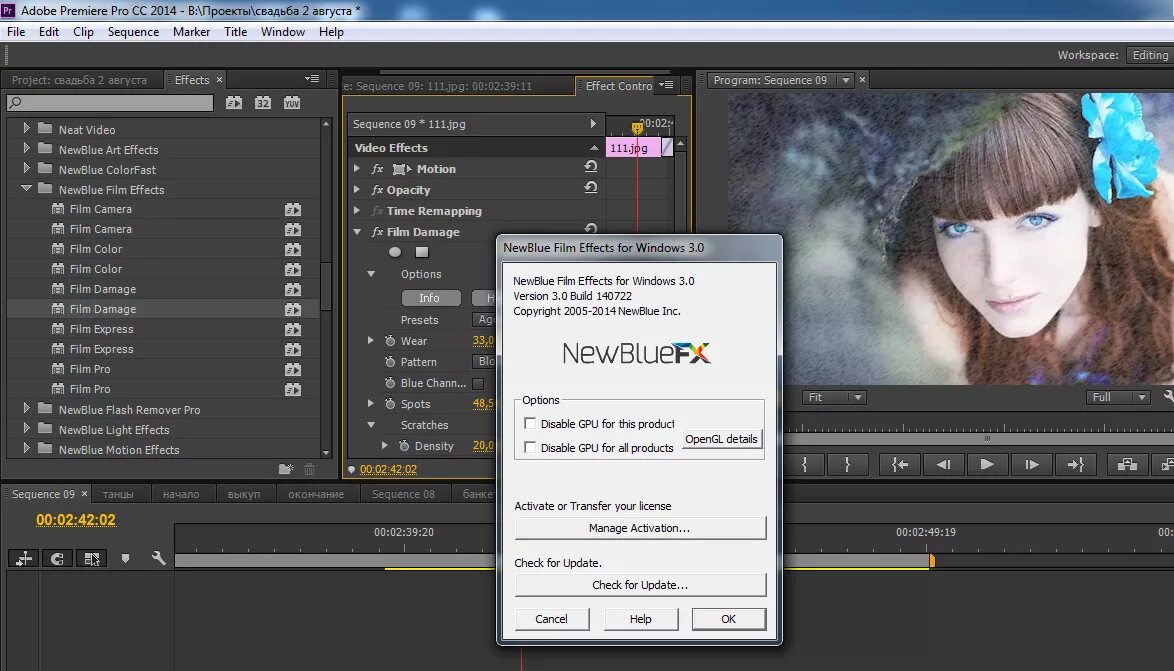Collapse the NewBlue Film Effects folder

[26, 189]
